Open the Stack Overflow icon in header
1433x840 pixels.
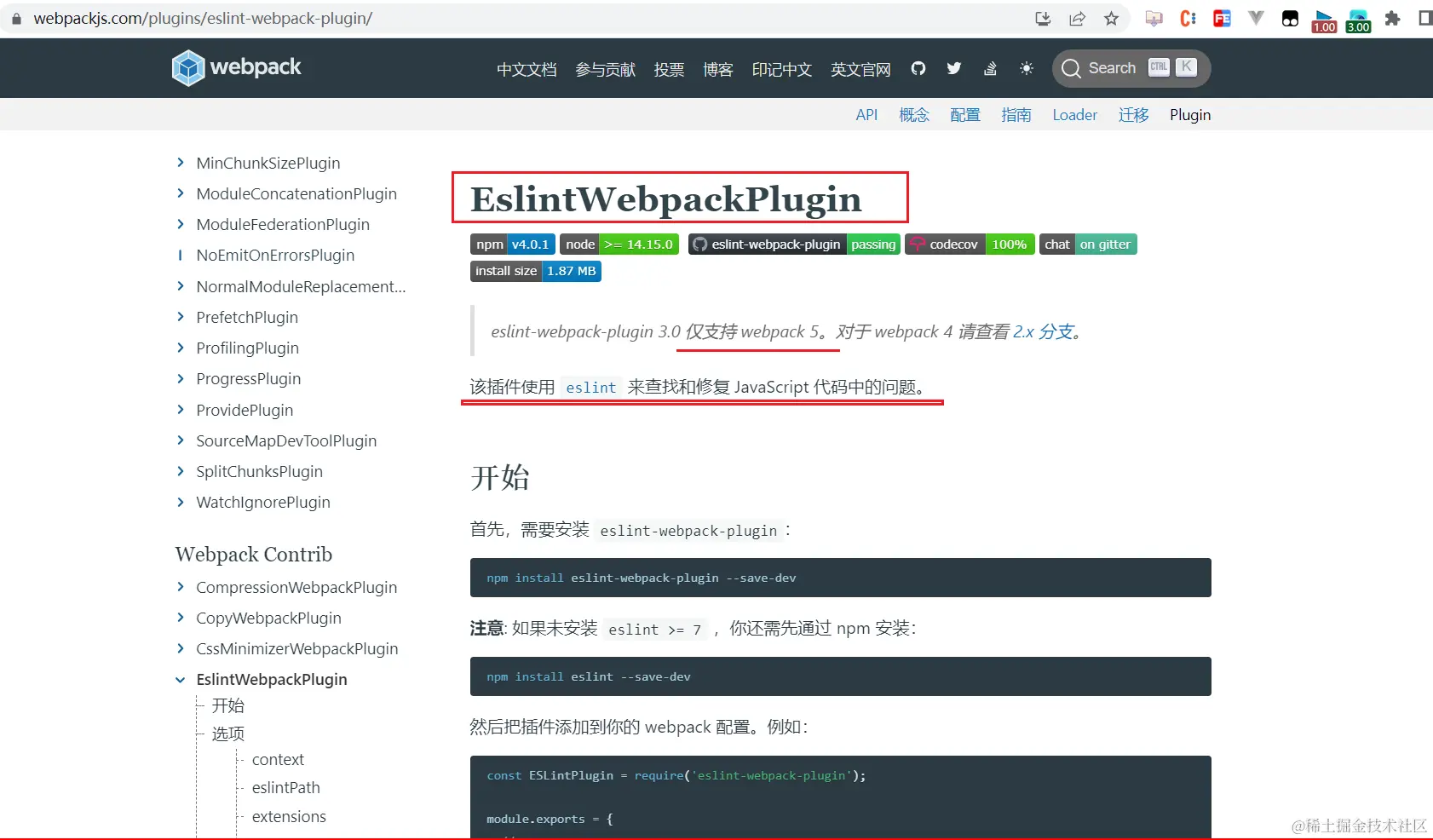tap(990, 68)
